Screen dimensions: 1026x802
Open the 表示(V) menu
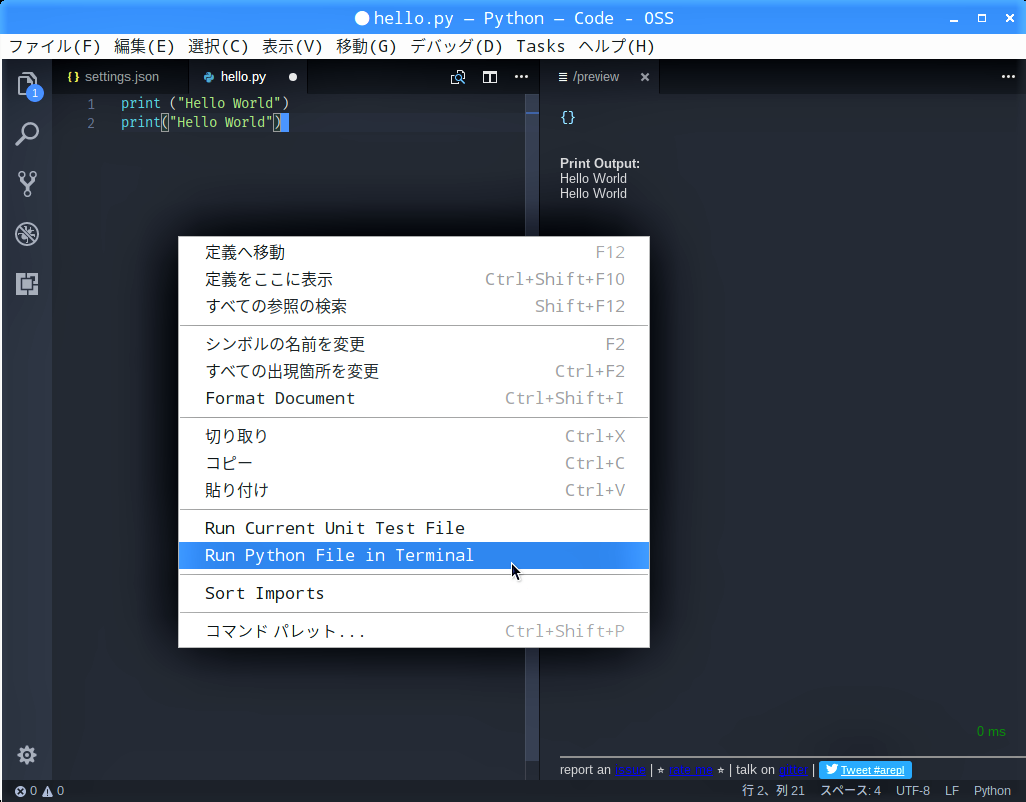(292, 46)
